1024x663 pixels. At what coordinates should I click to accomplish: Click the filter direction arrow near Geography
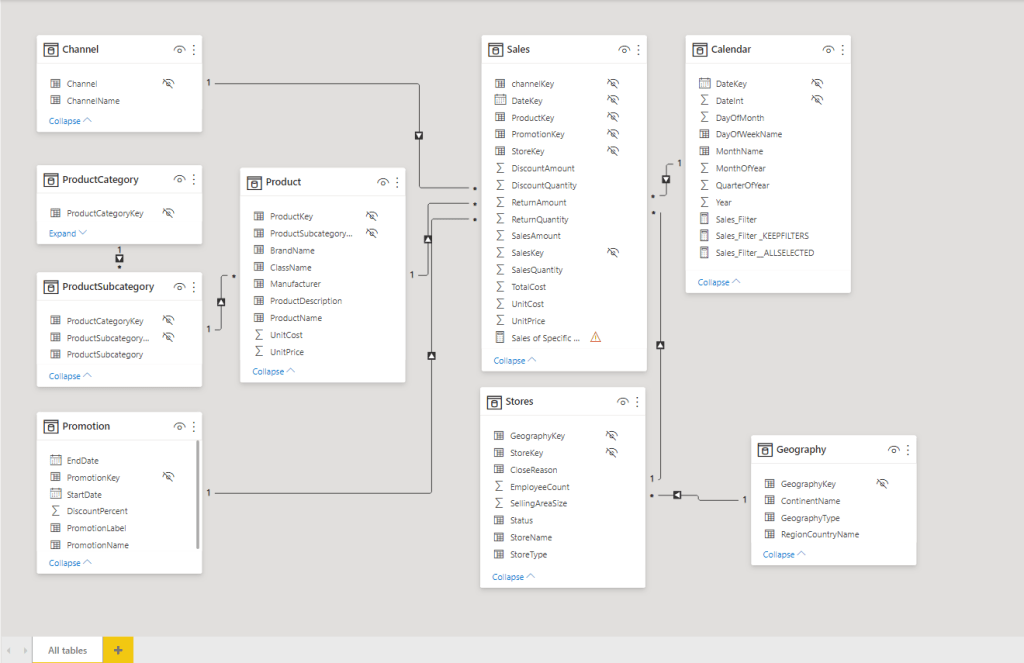tap(677, 495)
